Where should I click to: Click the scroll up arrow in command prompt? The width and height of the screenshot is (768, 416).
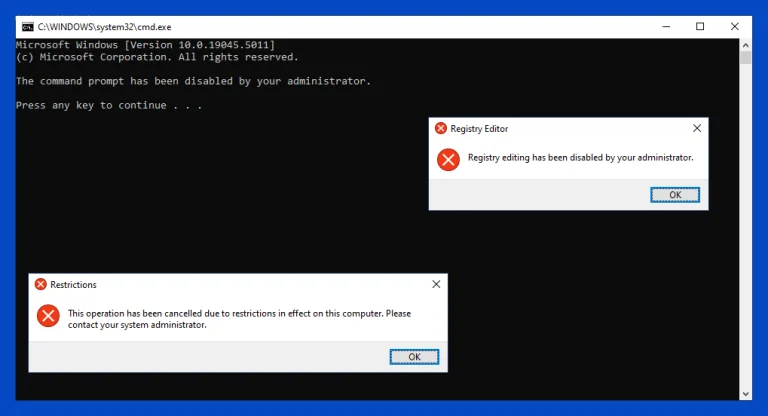tap(745, 45)
